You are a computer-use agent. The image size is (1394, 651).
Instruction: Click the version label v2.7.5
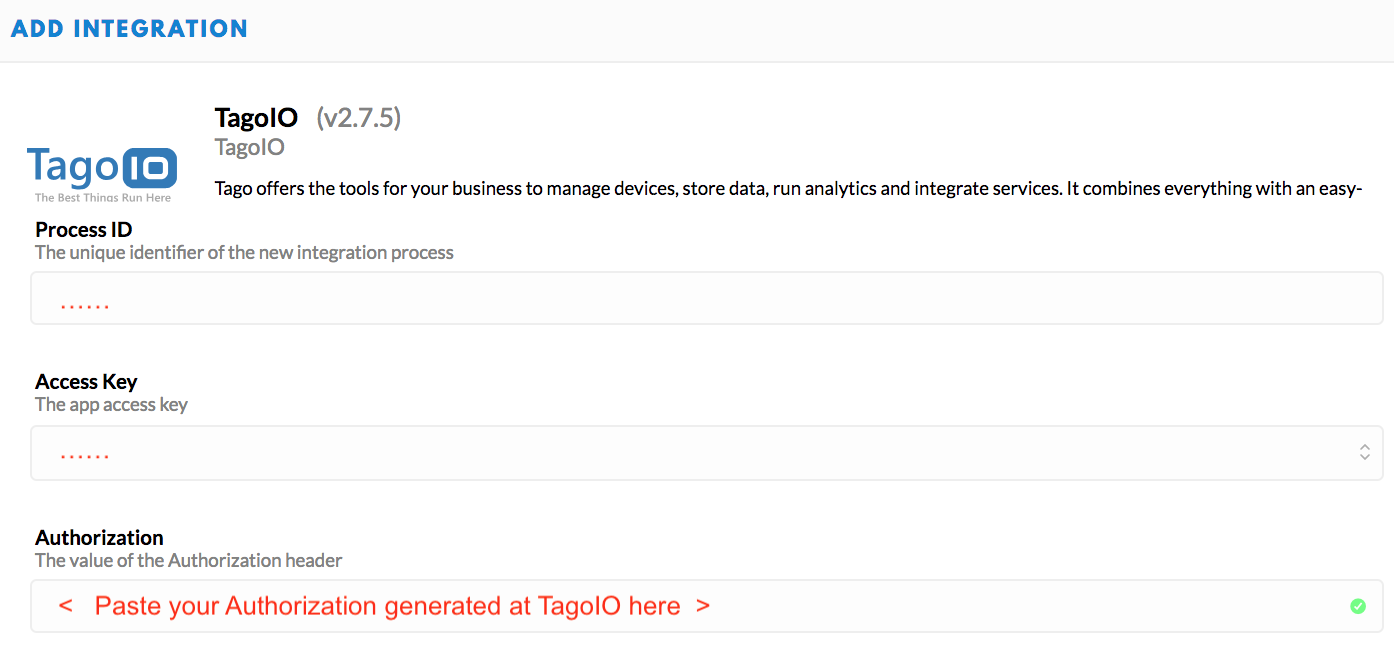point(359,118)
